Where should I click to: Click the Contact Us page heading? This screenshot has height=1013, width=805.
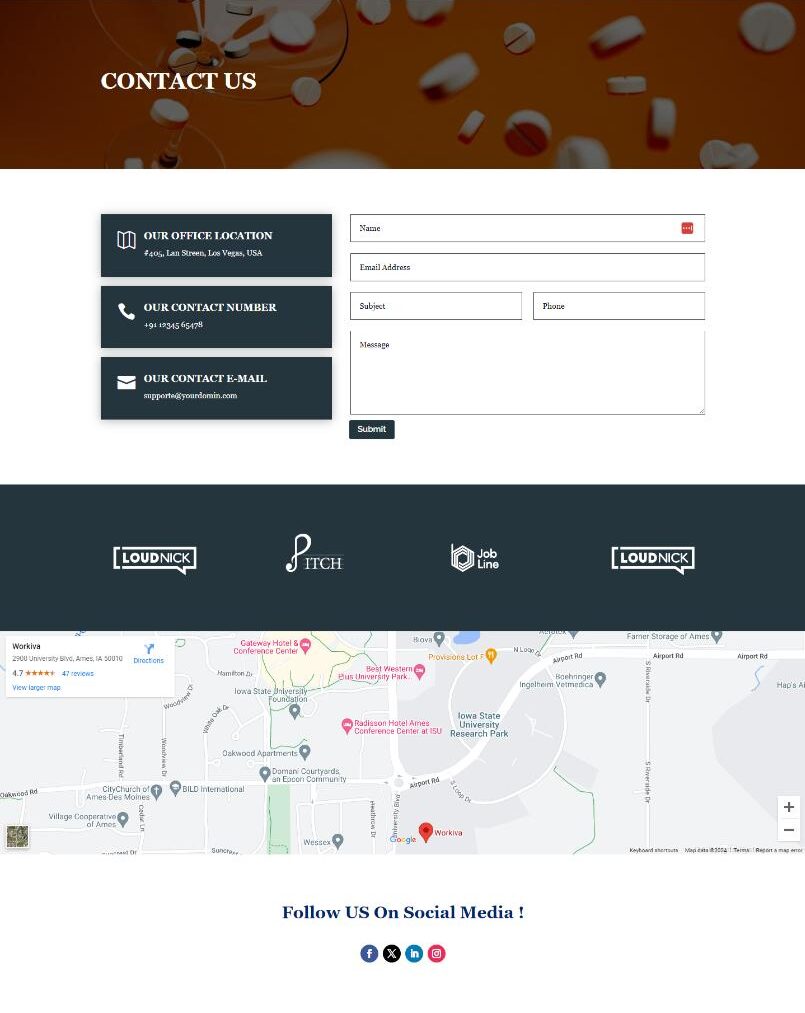pos(178,81)
